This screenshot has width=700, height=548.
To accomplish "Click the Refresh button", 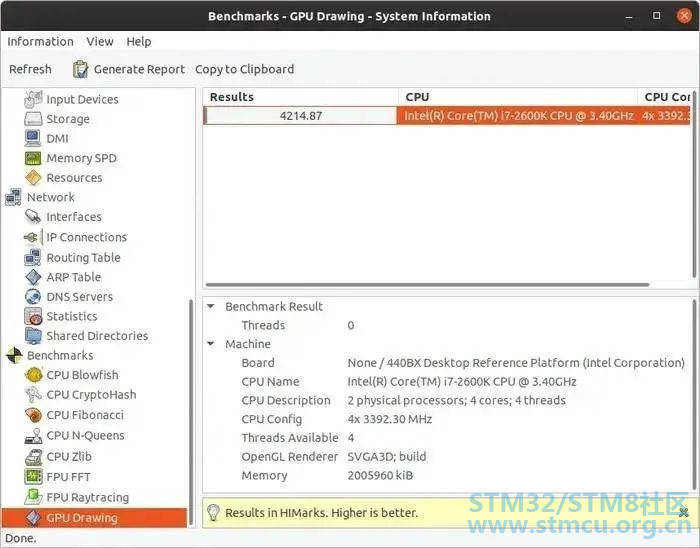I will [x=30, y=69].
